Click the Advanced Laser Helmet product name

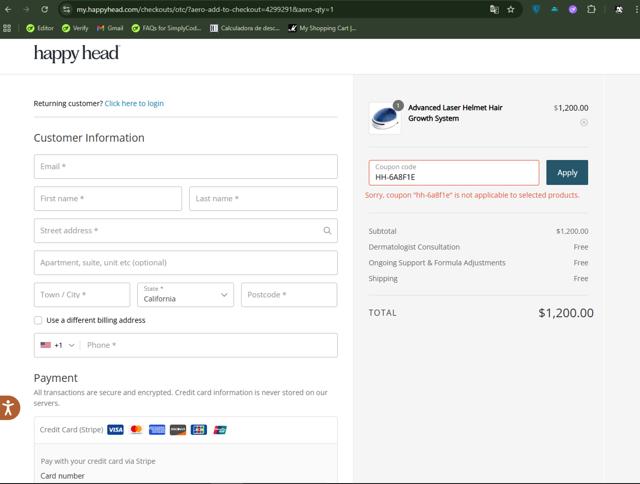(455, 113)
